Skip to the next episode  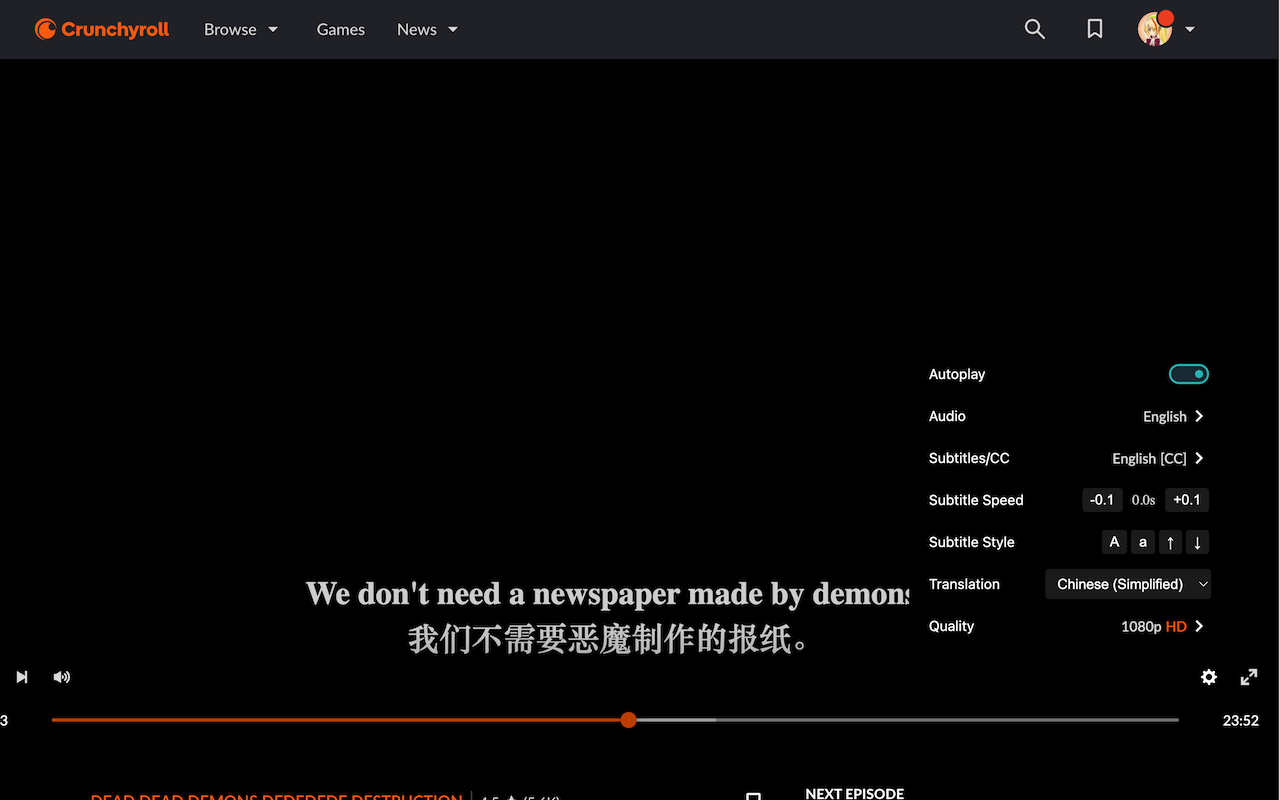[22, 677]
